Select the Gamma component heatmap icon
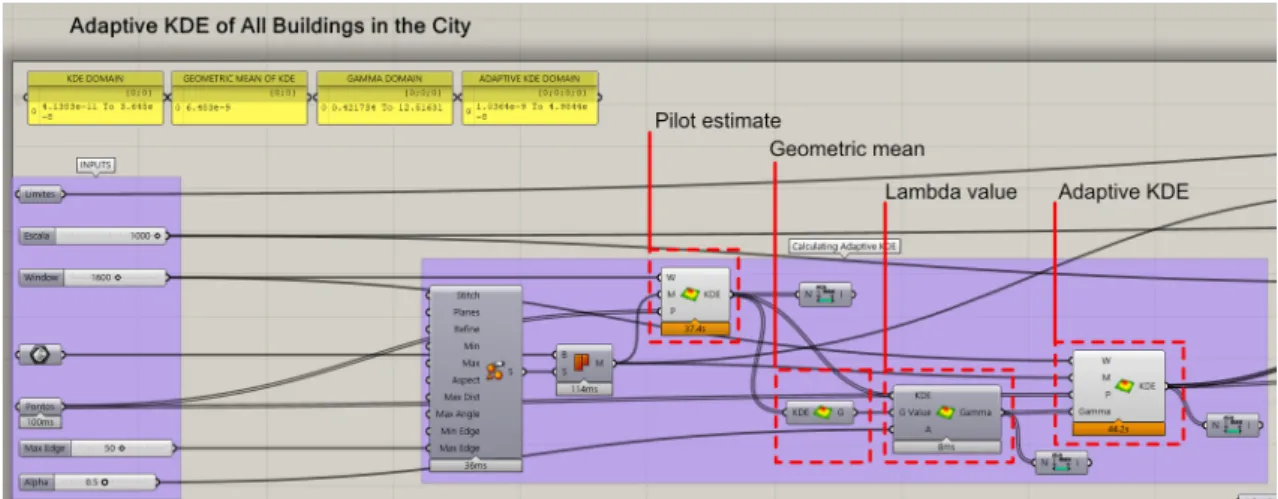This screenshot has width=1278, height=499. pyautogui.click(x=946, y=412)
